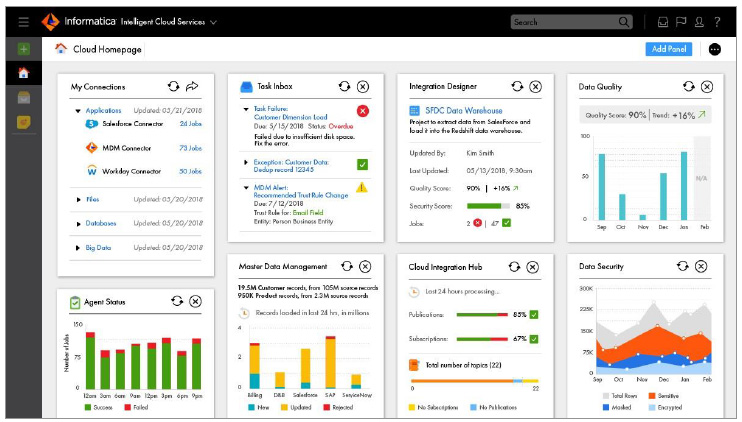
Task: Close the Data Quality panel
Action: tap(707, 87)
